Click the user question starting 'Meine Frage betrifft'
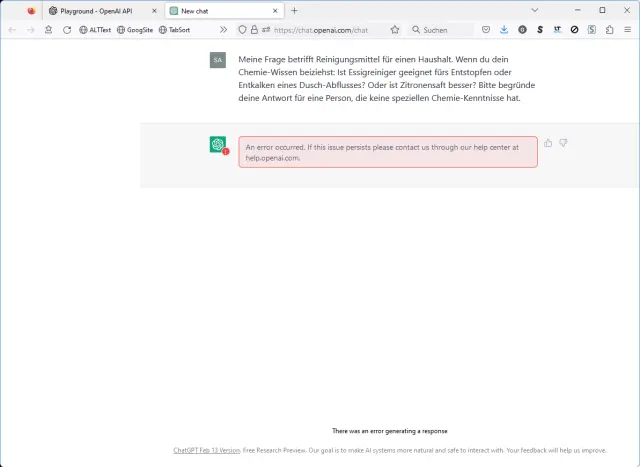640x467 pixels. coord(387,79)
